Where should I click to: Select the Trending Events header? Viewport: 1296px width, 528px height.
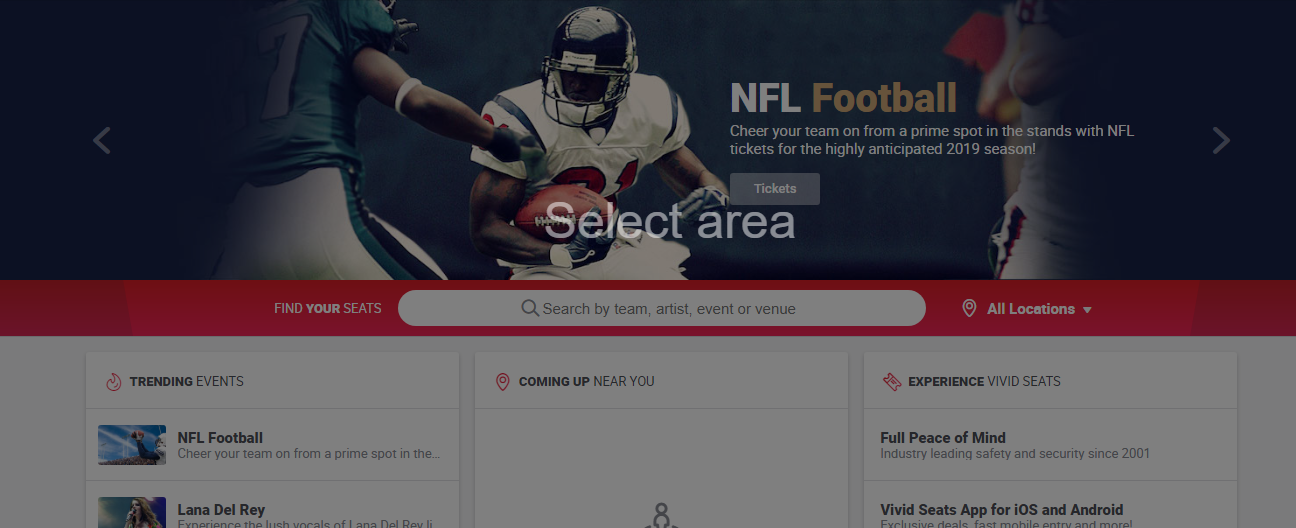(186, 381)
